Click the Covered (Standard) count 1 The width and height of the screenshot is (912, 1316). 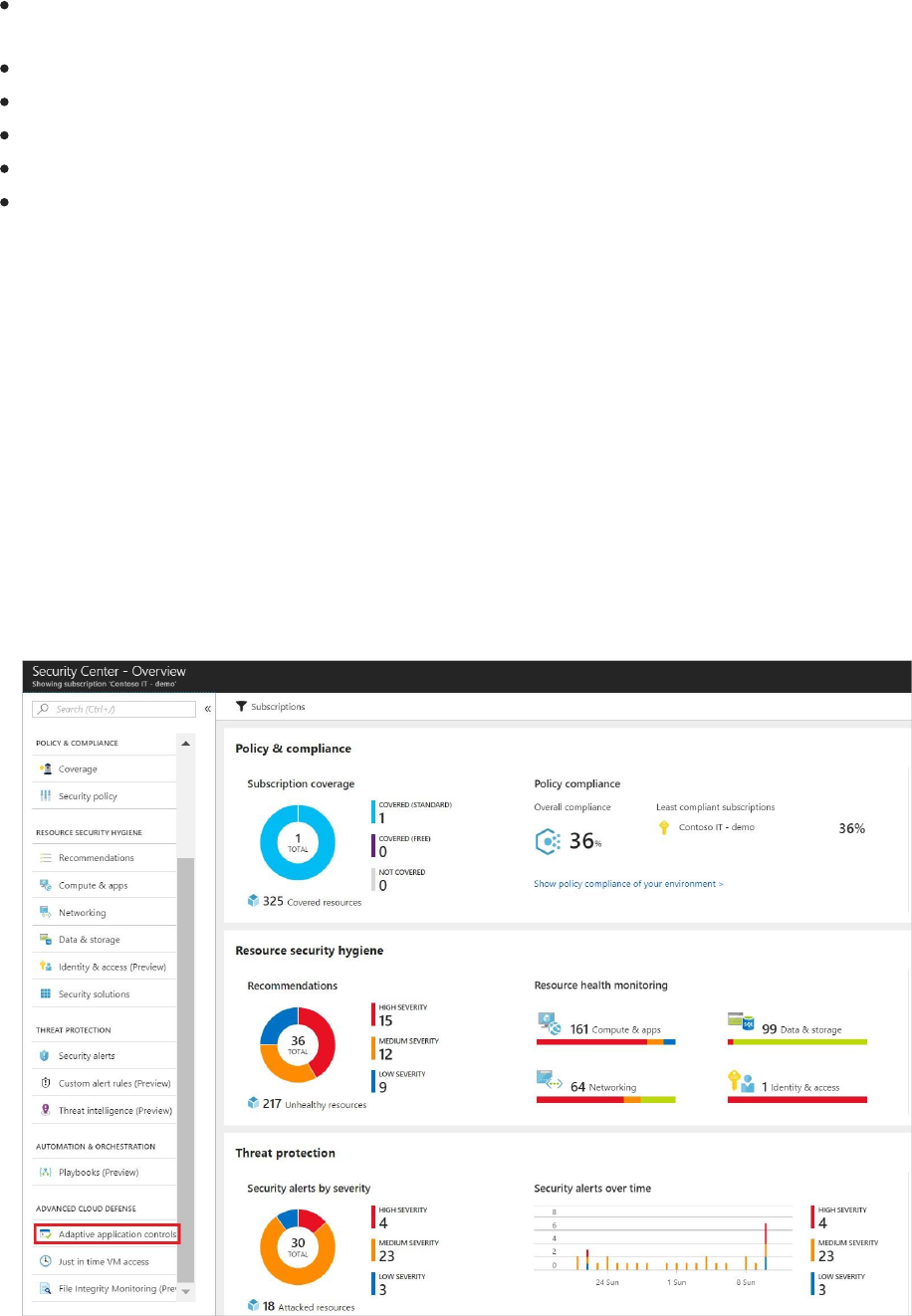(381, 818)
